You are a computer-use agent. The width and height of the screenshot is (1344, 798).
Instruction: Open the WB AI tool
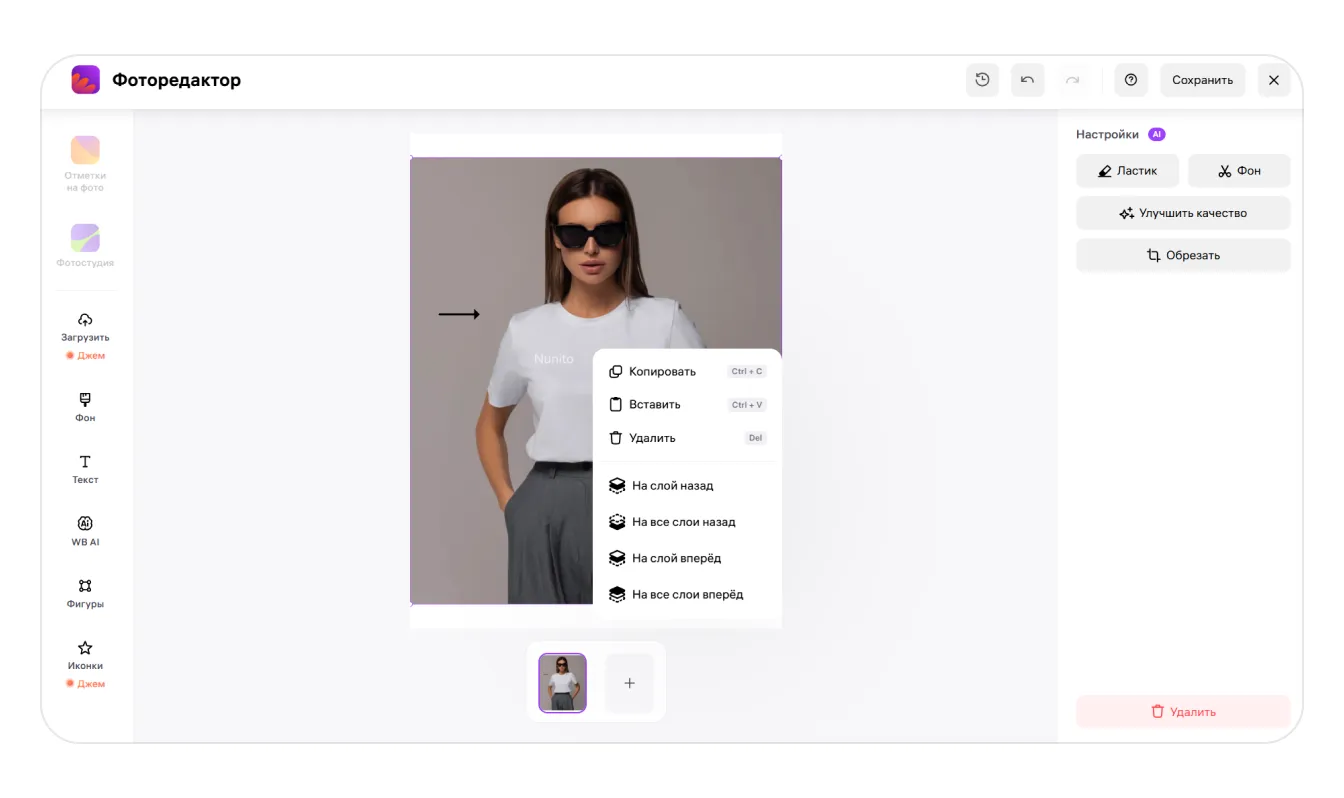[85, 530]
